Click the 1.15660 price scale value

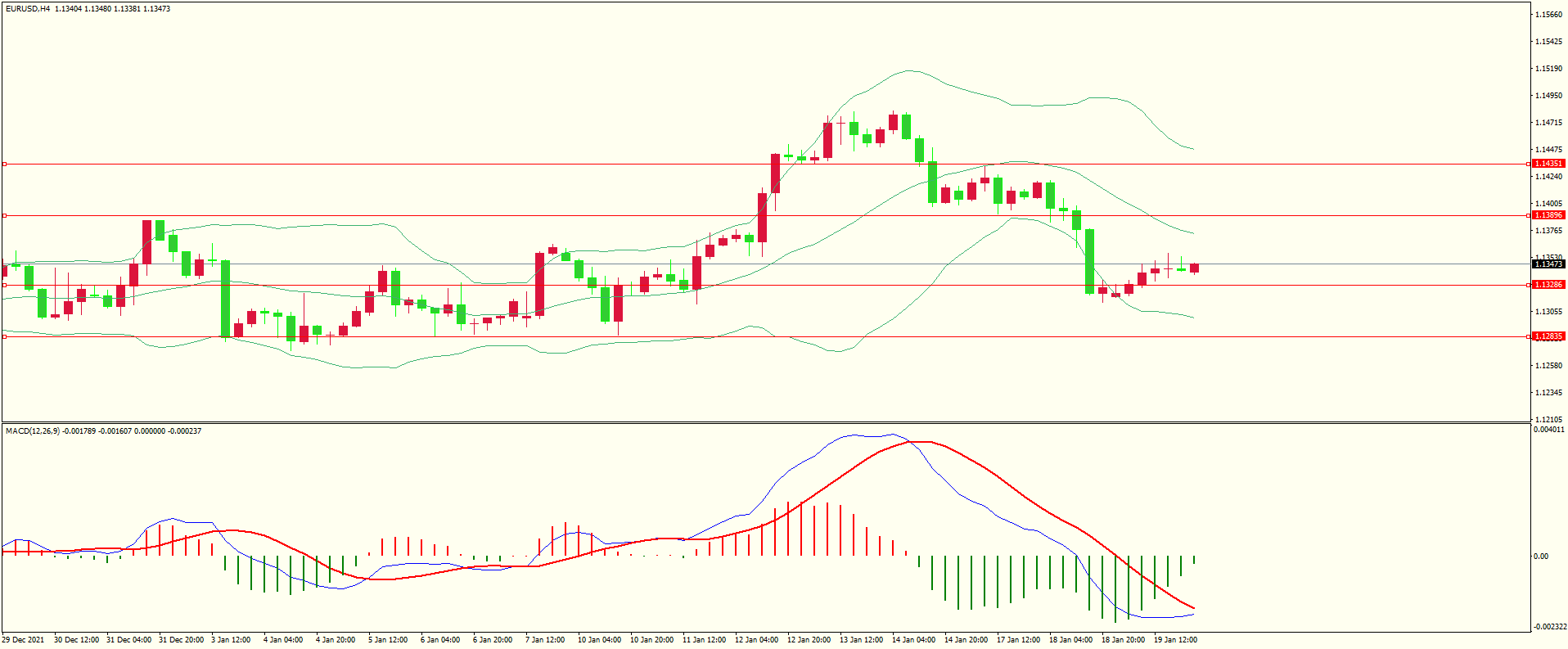(1548, 15)
